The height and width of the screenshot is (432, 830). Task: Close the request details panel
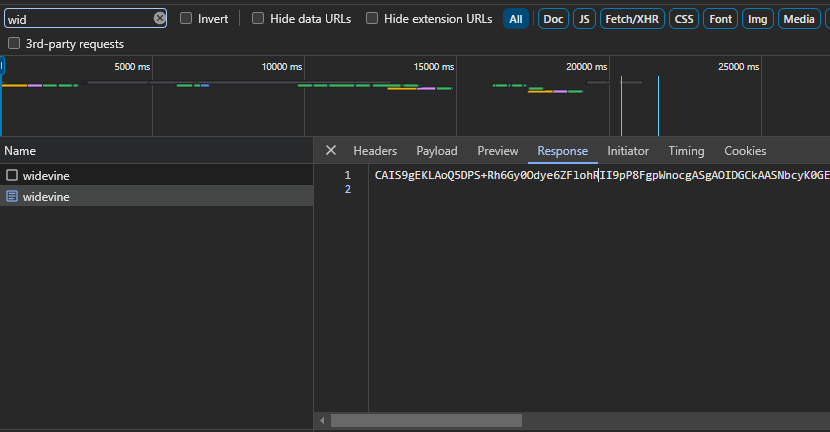(331, 151)
